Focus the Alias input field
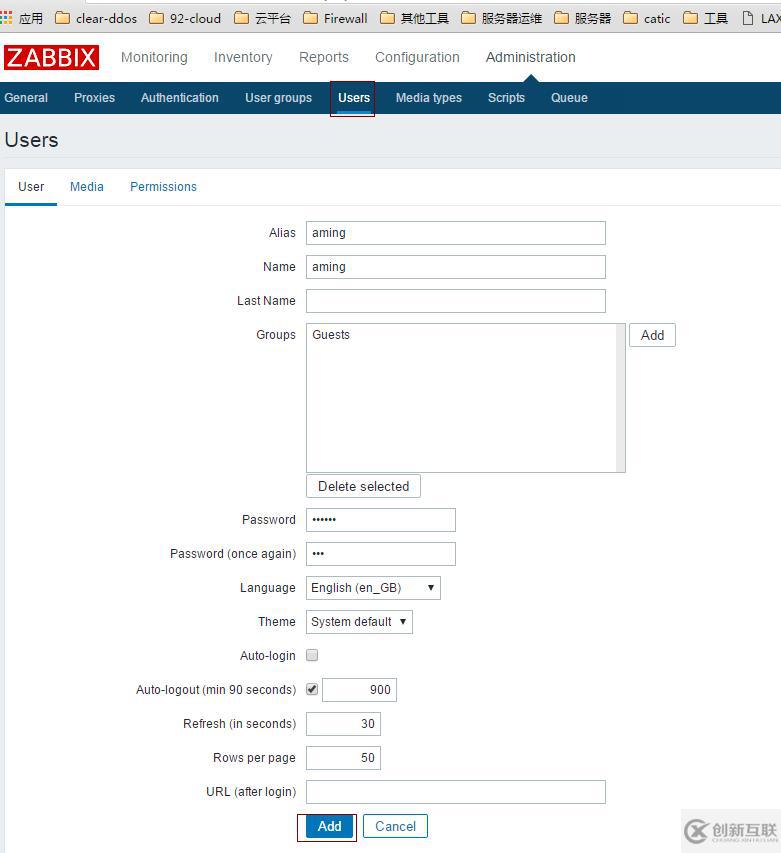781x853 pixels. click(456, 233)
